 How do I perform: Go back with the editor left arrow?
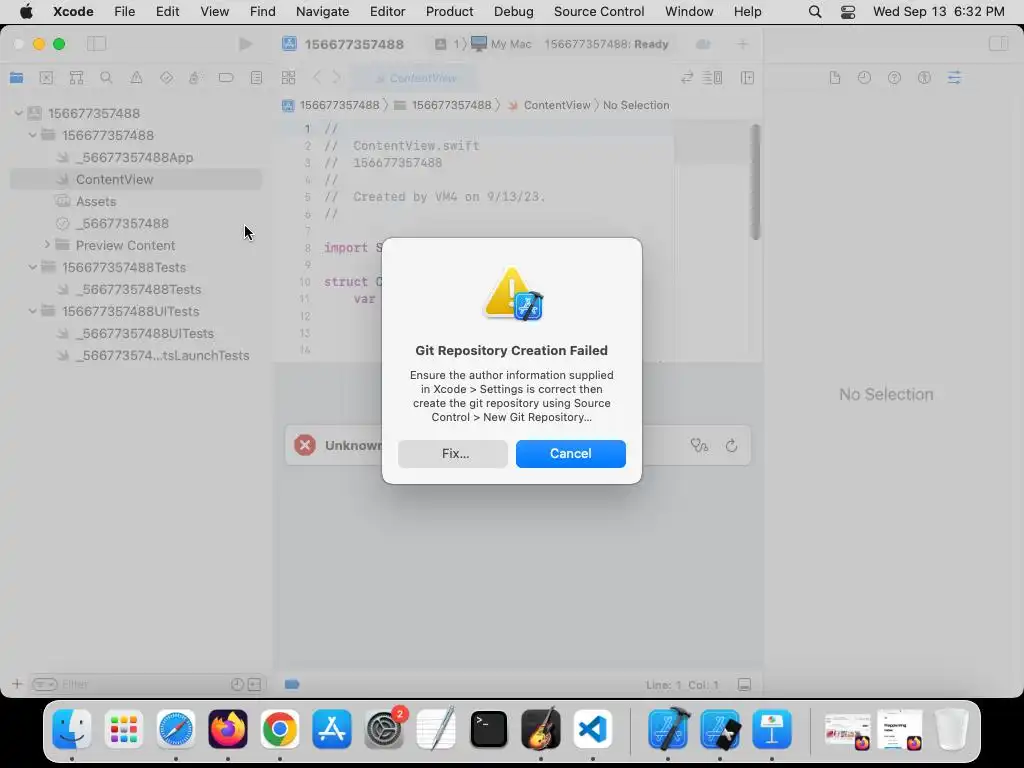click(x=317, y=78)
